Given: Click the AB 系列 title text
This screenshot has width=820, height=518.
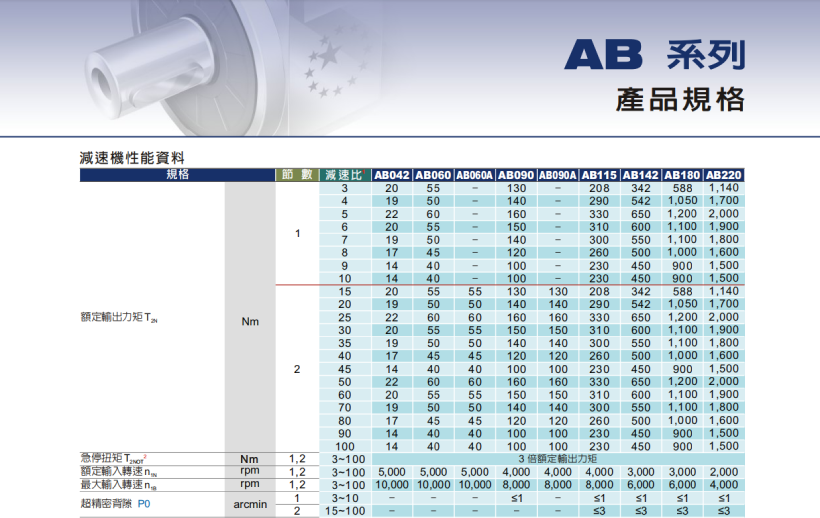Looking at the screenshot, I should (x=654, y=54).
